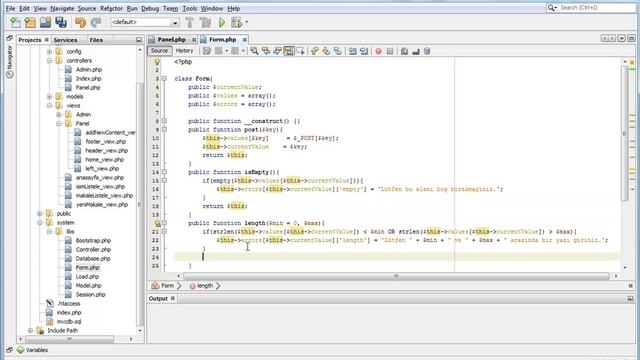Click the Clean and Build icon
The width and height of the screenshot is (640, 360).
point(205,22)
